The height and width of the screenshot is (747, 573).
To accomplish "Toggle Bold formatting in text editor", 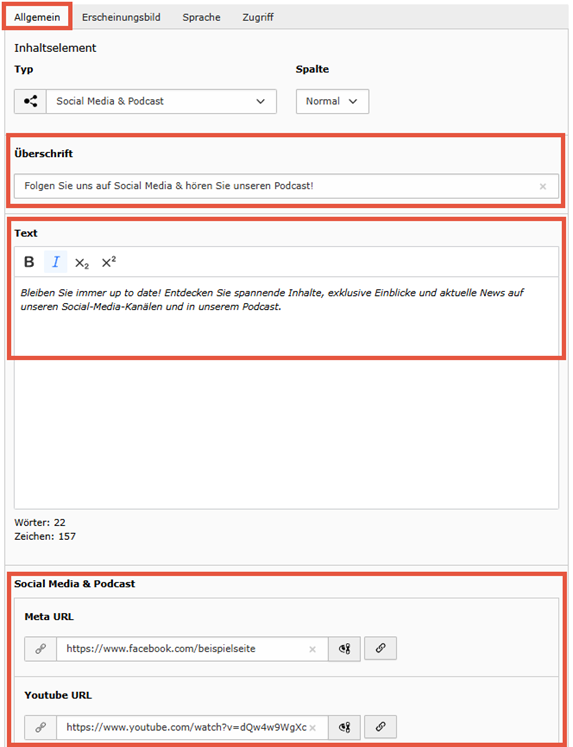I will (30, 262).
